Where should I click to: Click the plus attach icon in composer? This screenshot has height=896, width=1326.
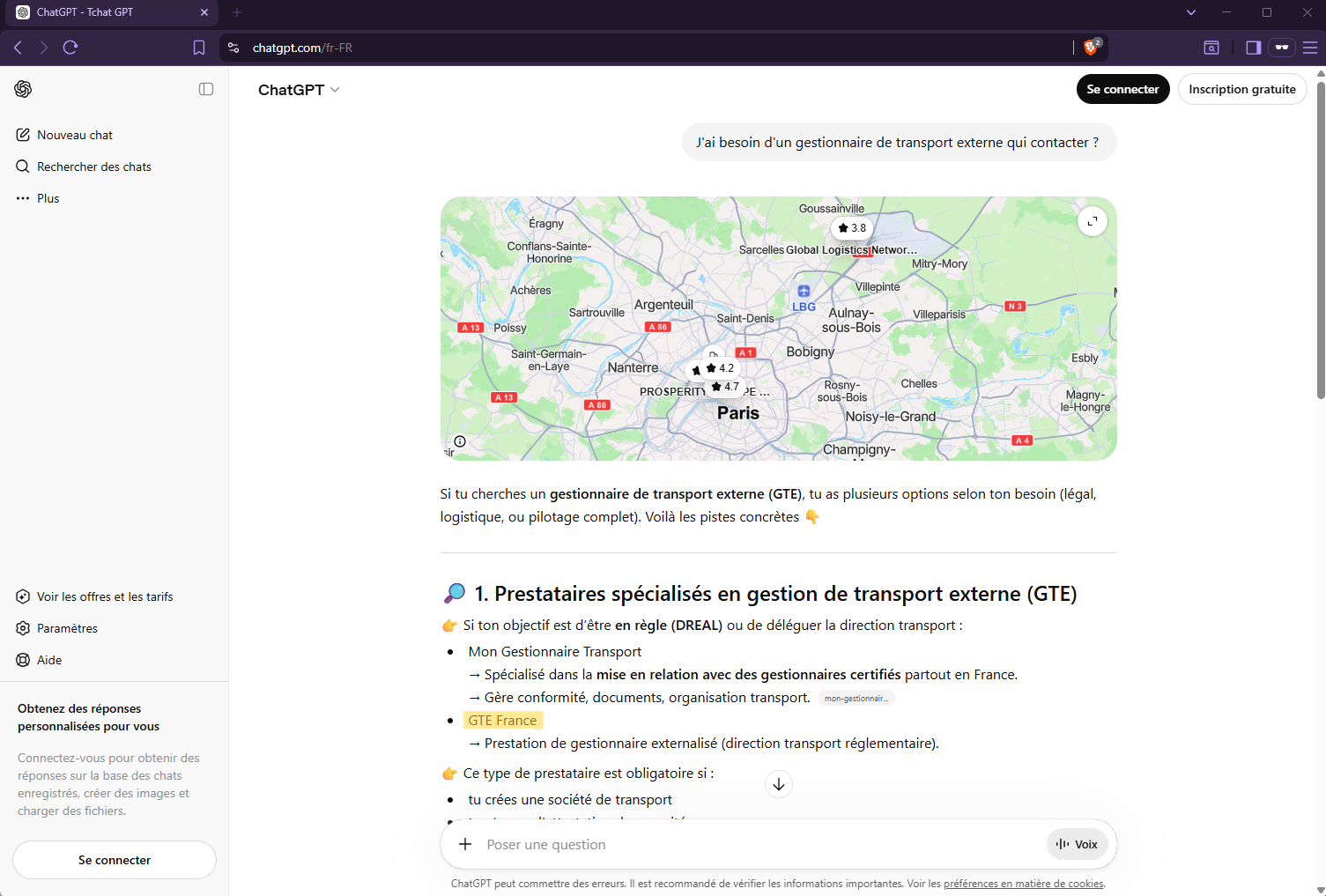pyautogui.click(x=465, y=844)
